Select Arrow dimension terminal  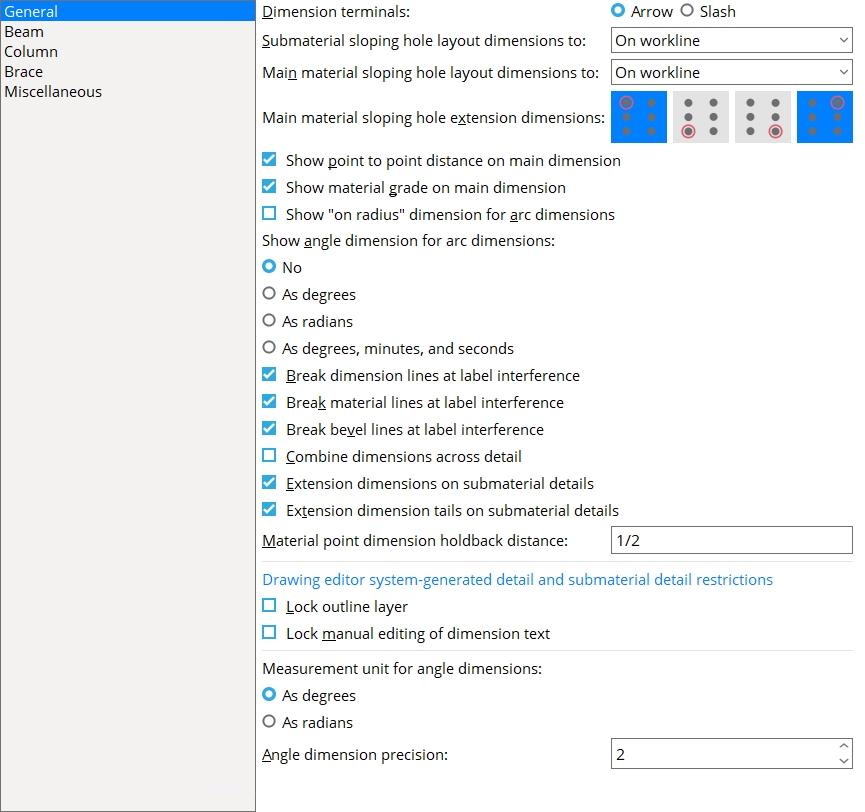(x=618, y=11)
